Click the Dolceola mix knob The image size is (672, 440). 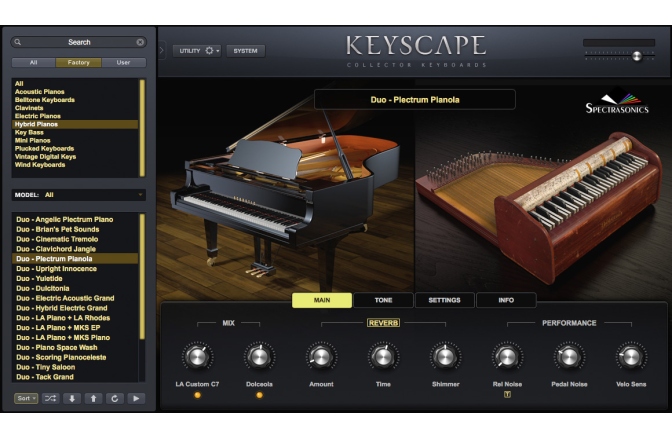click(259, 356)
